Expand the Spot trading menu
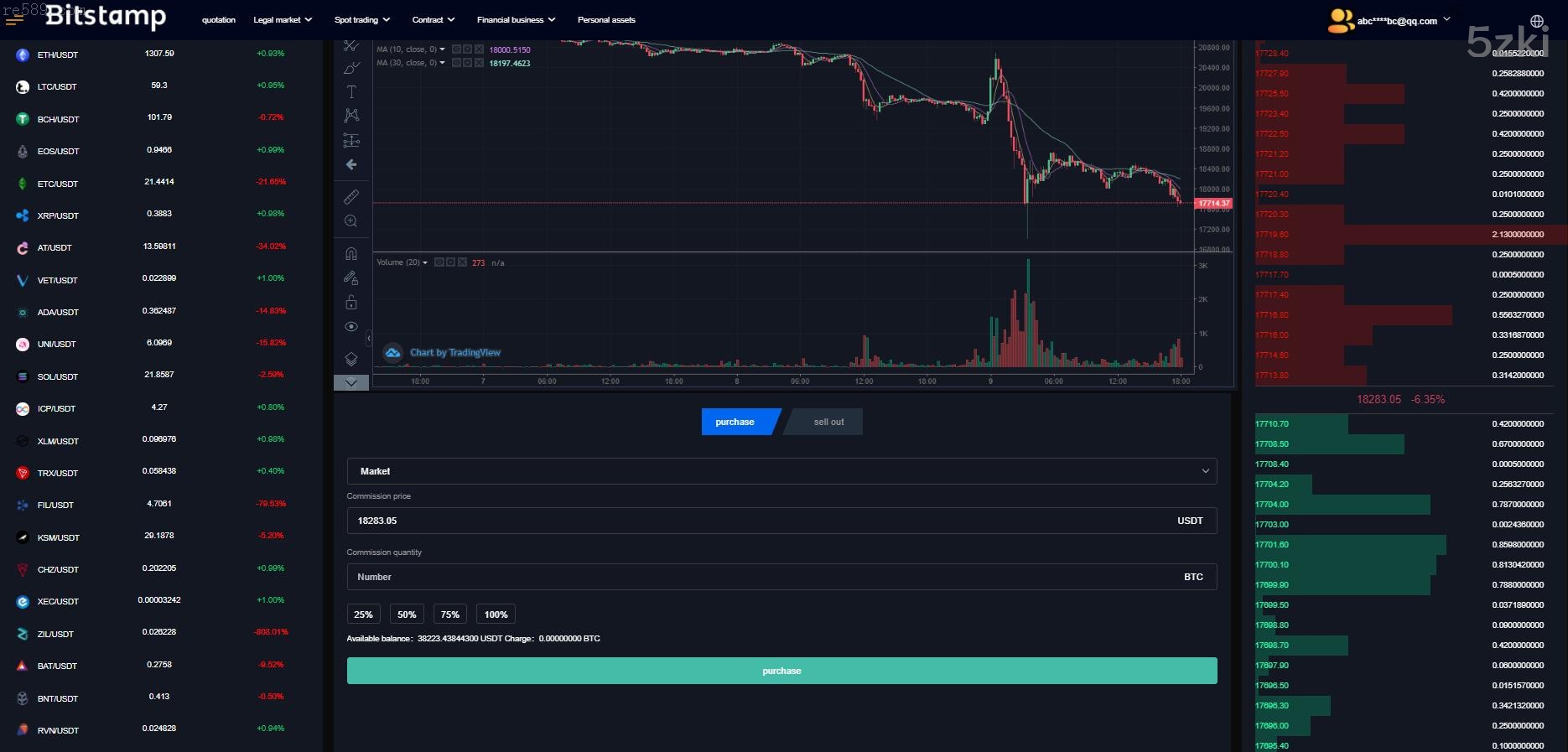Viewport: 1568px width, 752px height. pyautogui.click(x=361, y=20)
